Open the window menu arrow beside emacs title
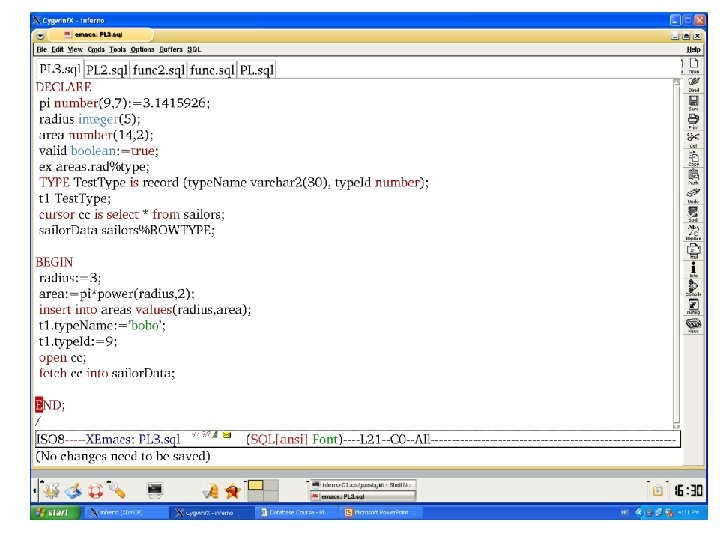 pos(40,35)
